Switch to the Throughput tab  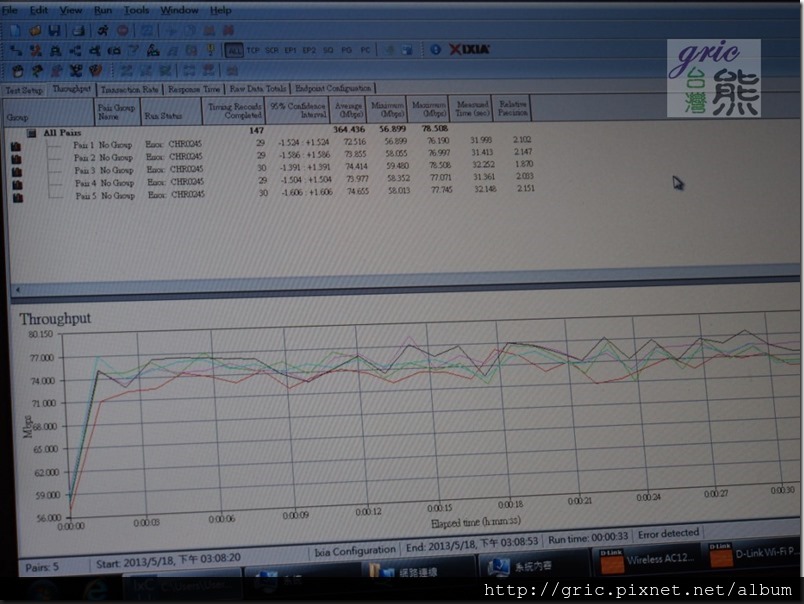72,89
